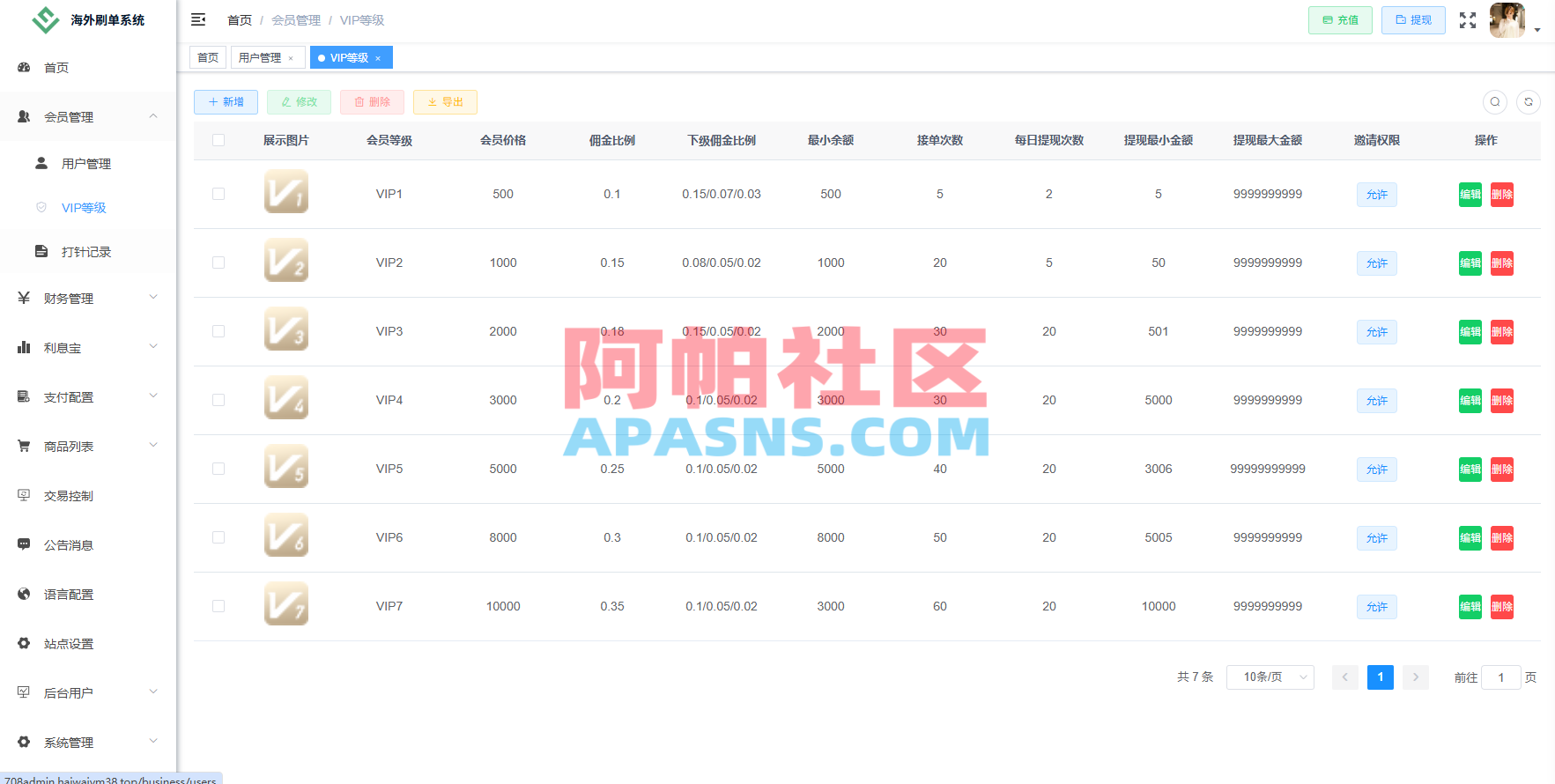The width and height of the screenshot is (1555, 784).
Task: Click the 语言配置 globe icon
Action: [25, 594]
